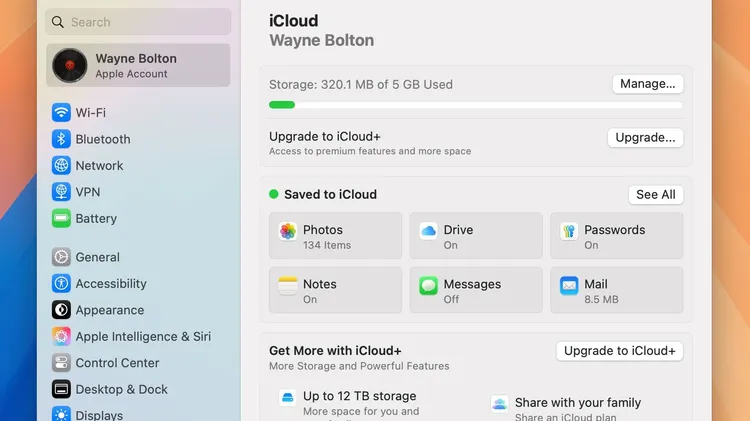This screenshot has width=750, height=421.
Task: Open the Messages tile marked Off
Action: pos(476,290)
